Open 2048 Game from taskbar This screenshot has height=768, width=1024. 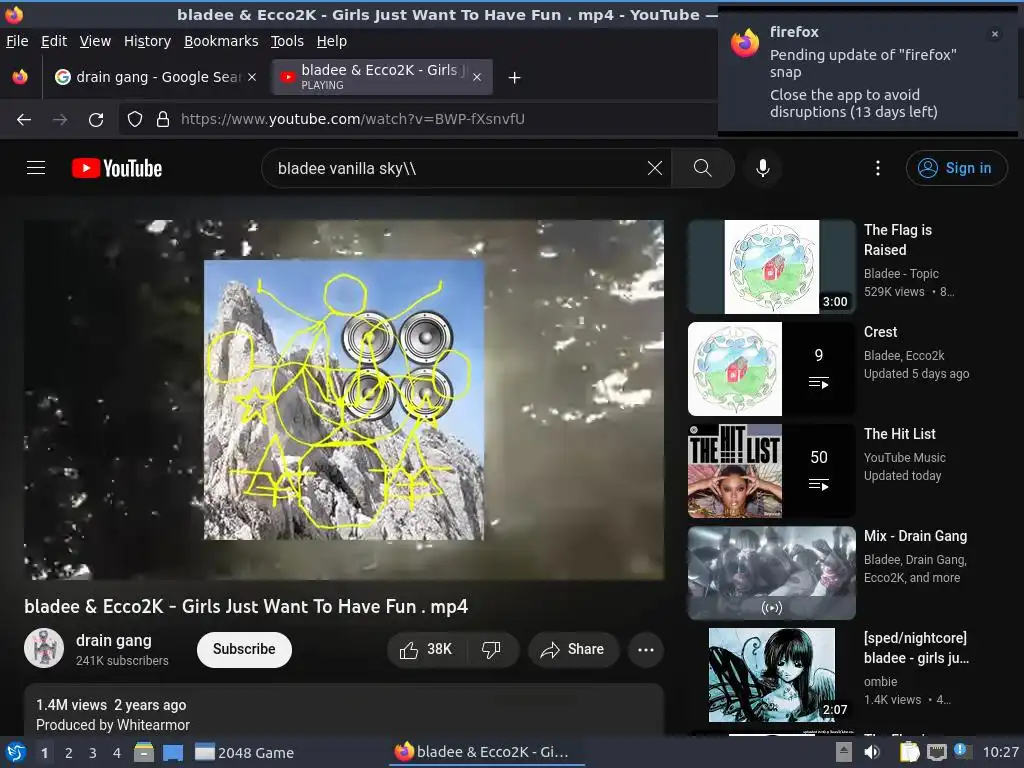coord(245,752)
